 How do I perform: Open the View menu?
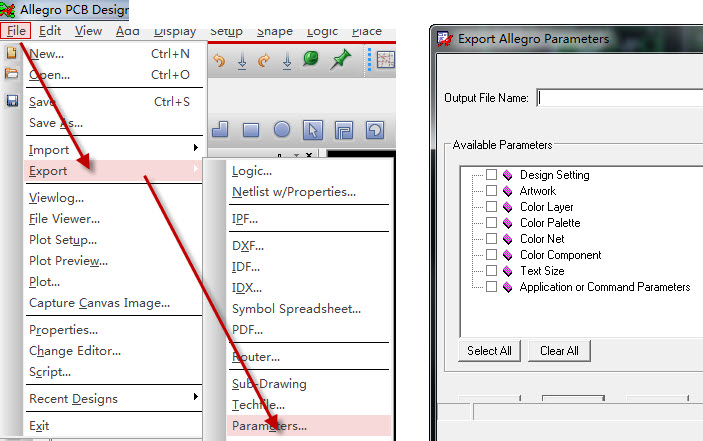(x=88, y=30)
